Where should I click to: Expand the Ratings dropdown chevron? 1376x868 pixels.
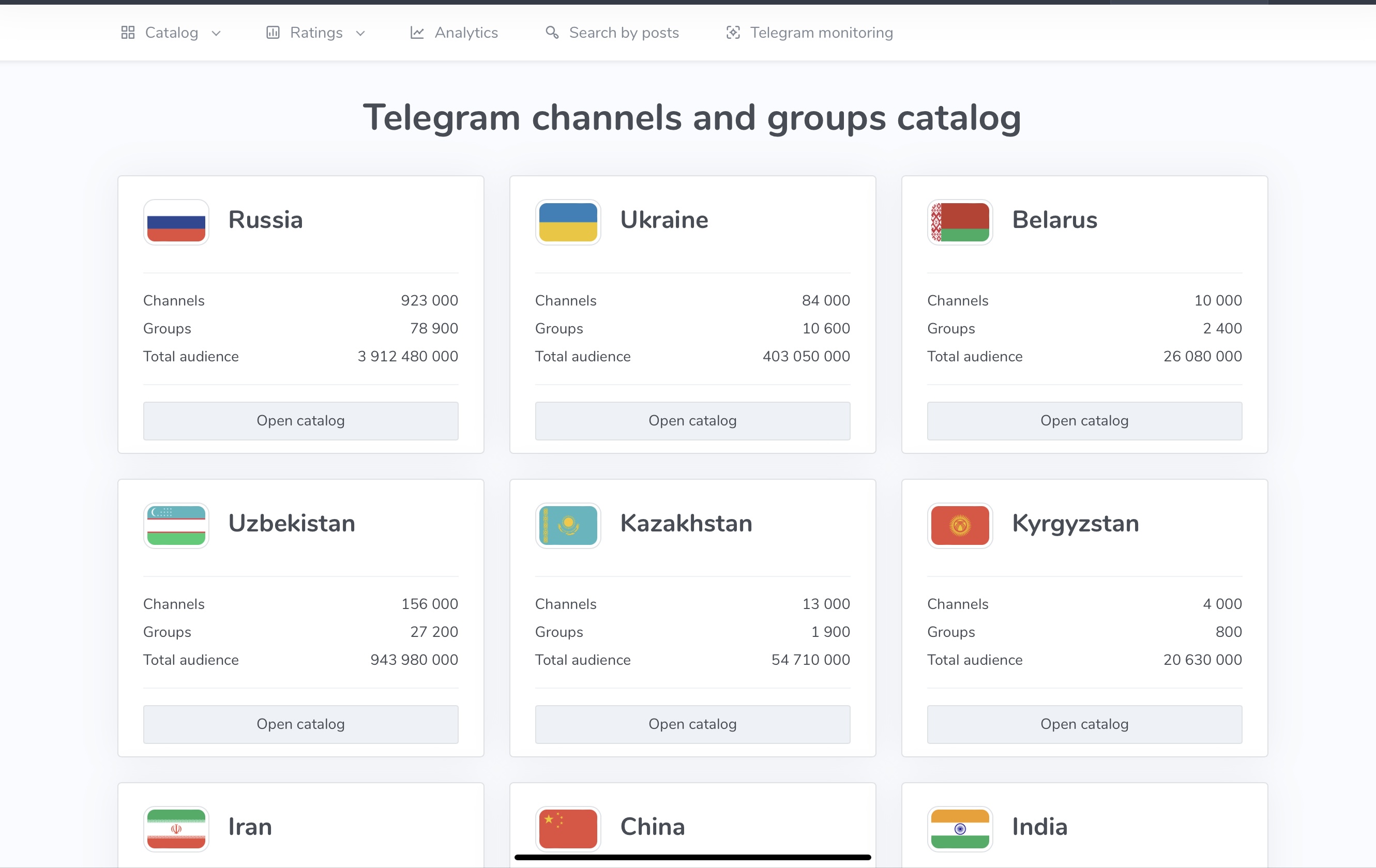[360, 33]
